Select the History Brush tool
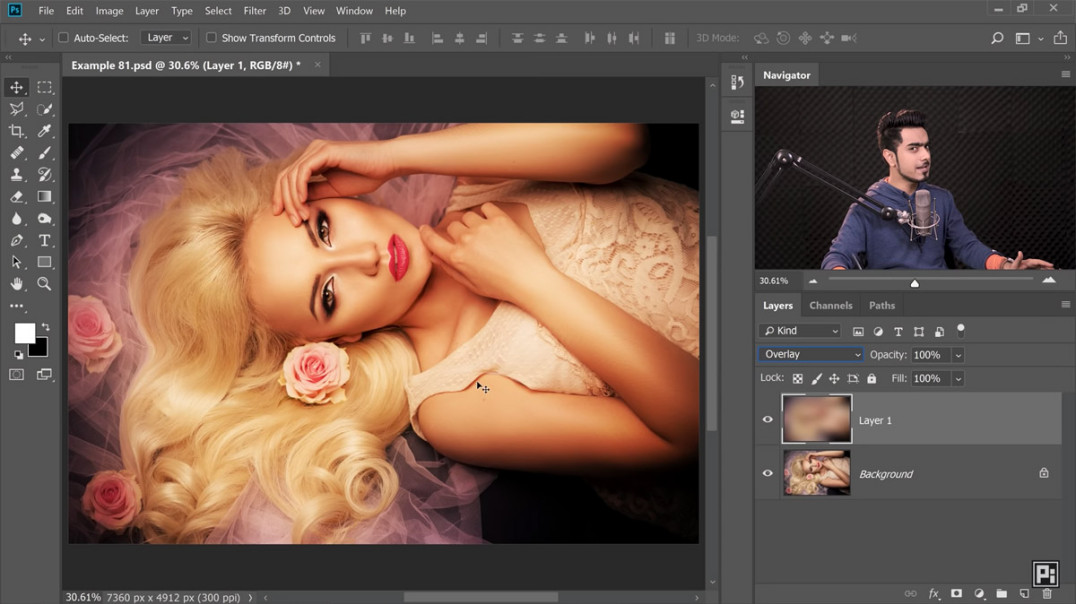1076x604 pixels. (x=45, y=175)
